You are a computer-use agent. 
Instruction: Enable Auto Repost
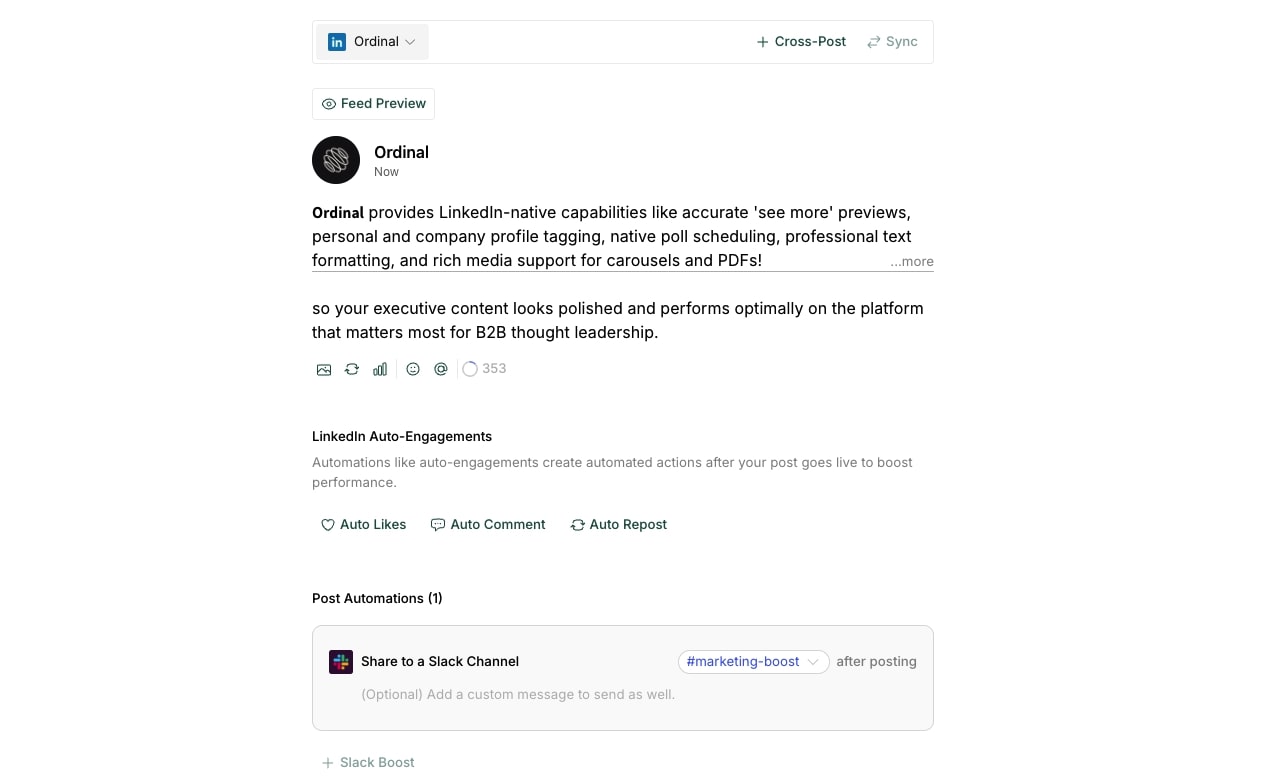618,524
